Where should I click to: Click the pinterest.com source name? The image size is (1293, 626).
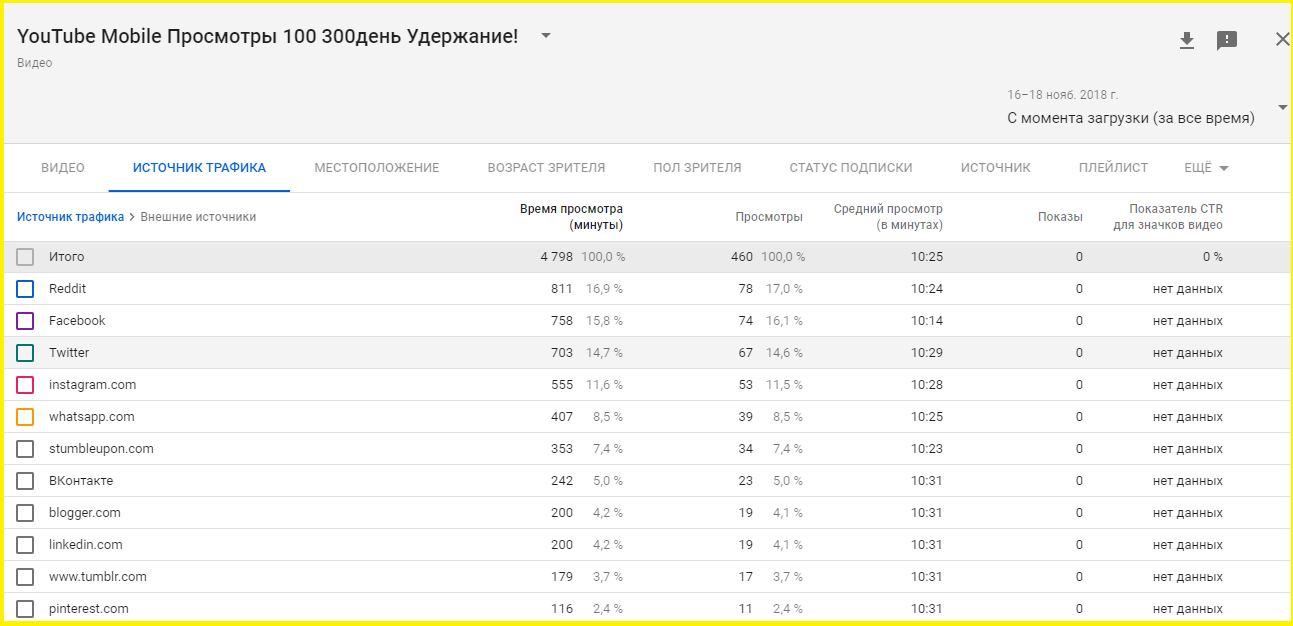(89, 609)
